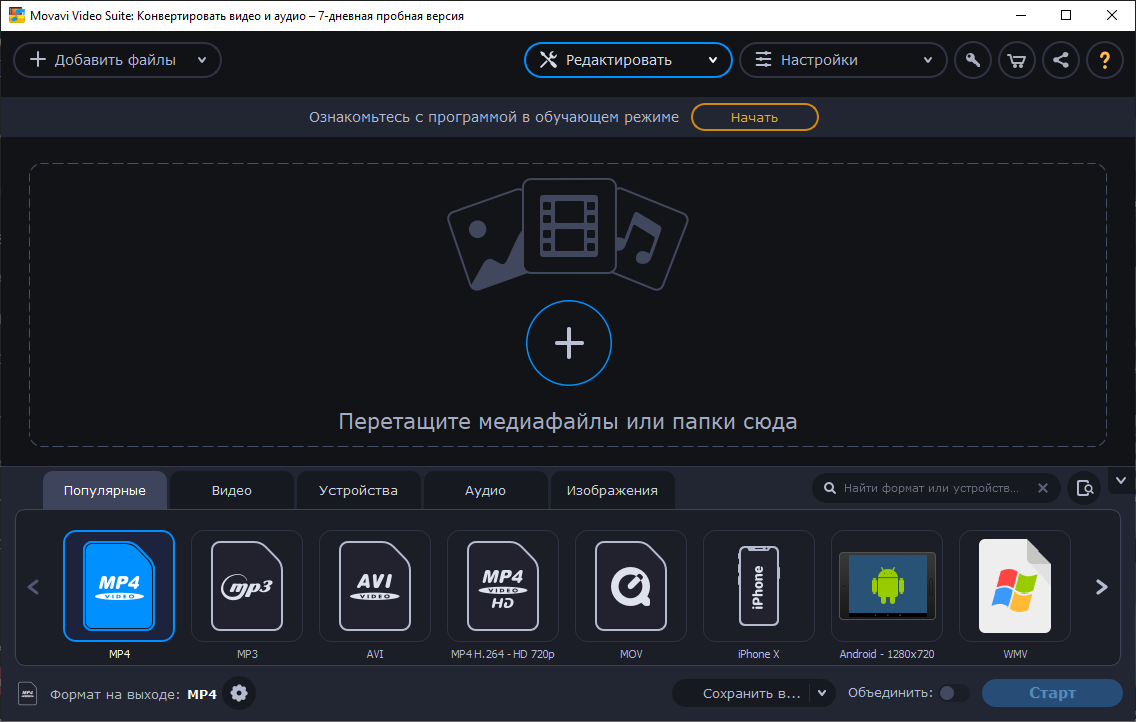
Task: Click the Перетащите медиафайлы drop area text
Action: coord(567,421)
